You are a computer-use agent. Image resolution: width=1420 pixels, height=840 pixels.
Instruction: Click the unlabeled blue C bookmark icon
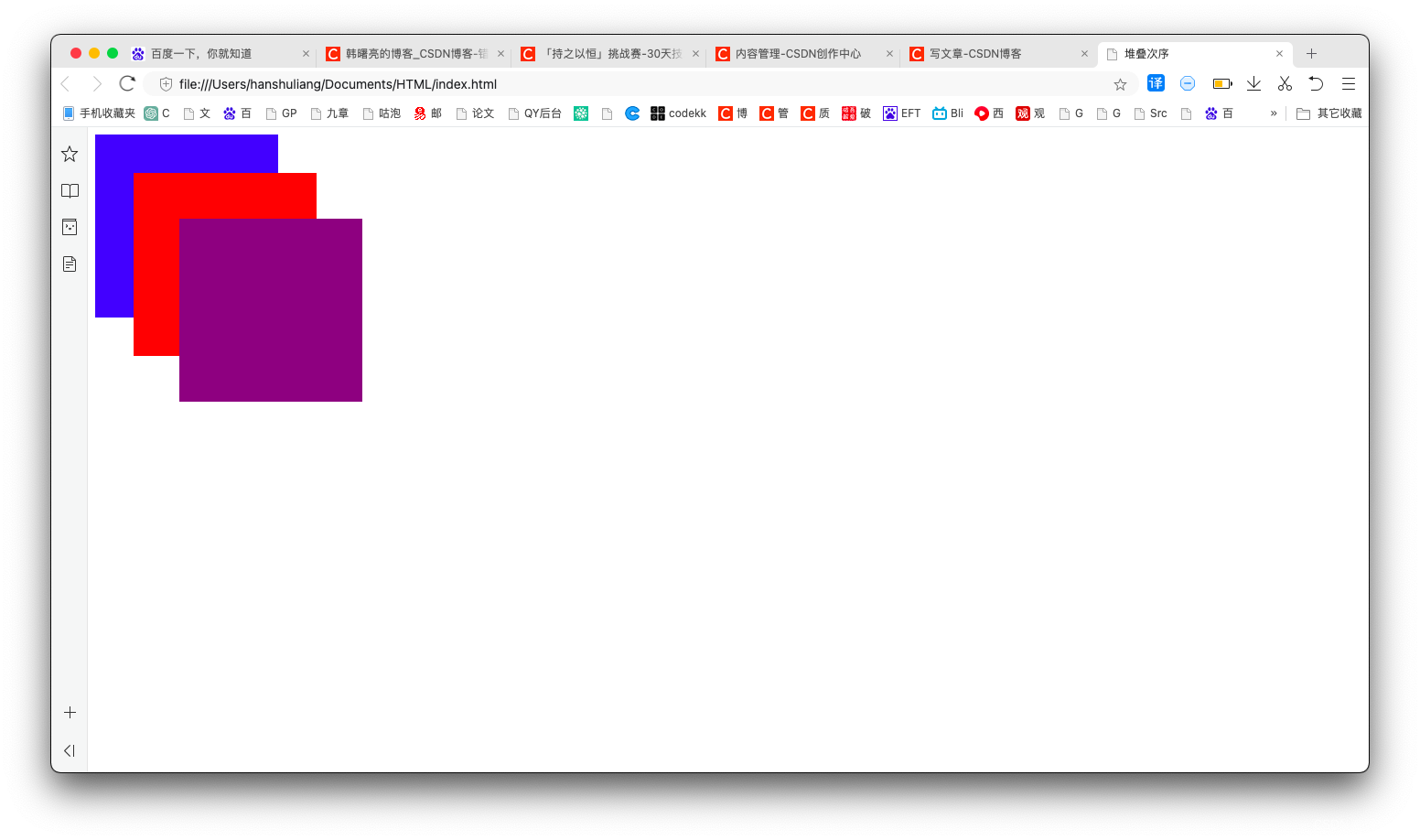pyautogui.click(x=632, y=113)
